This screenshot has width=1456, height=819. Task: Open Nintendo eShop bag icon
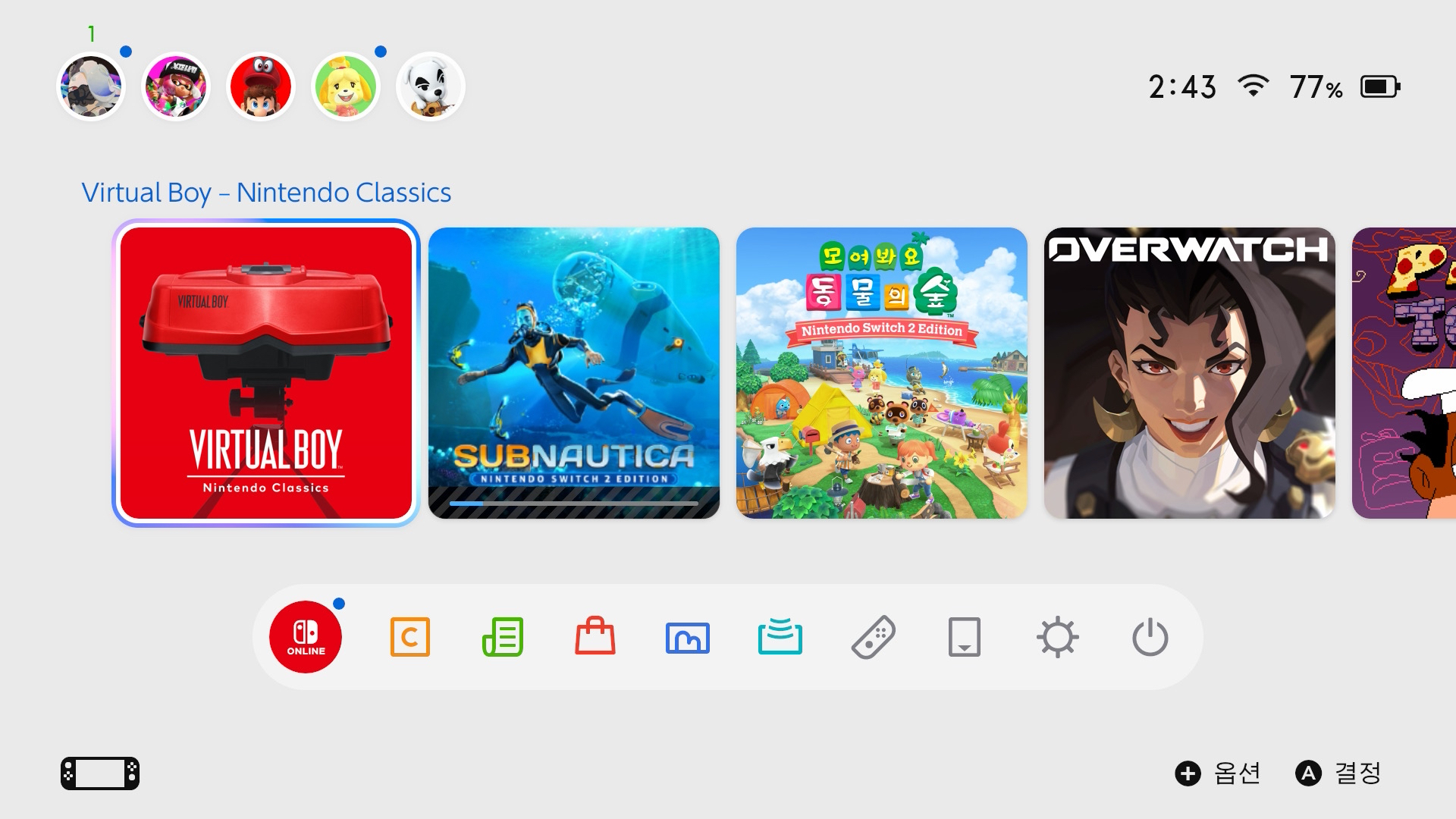595,635
